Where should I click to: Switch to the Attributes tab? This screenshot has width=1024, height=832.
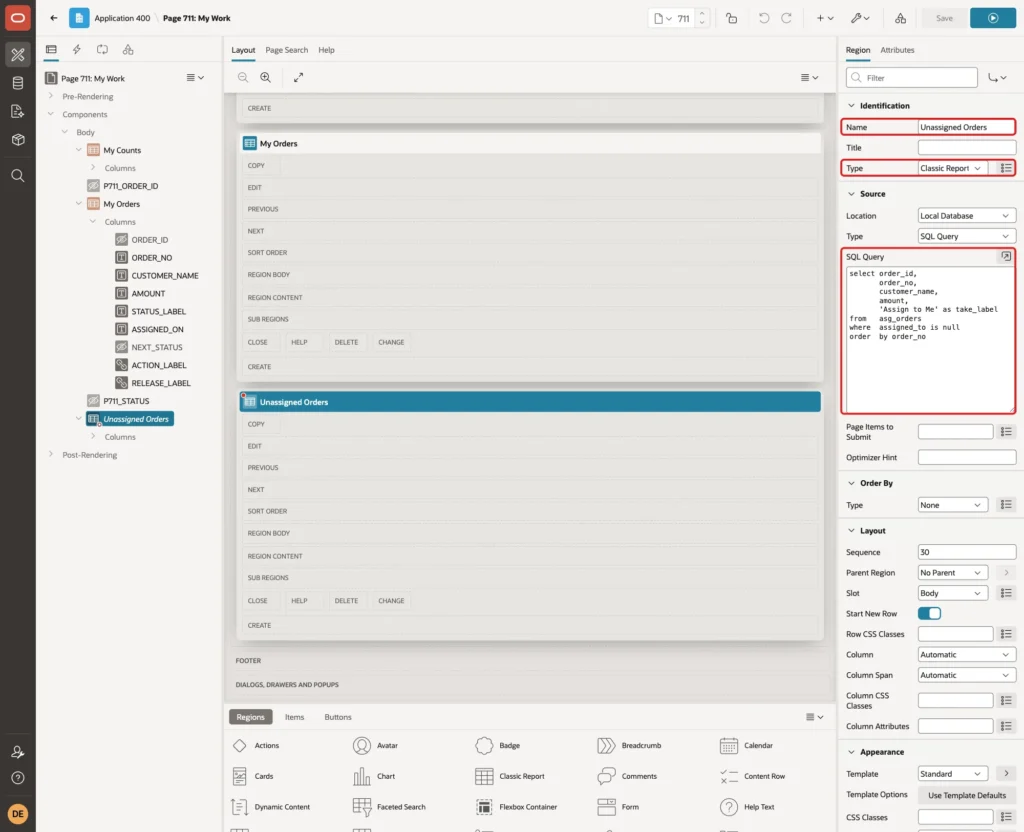(897, 50)
